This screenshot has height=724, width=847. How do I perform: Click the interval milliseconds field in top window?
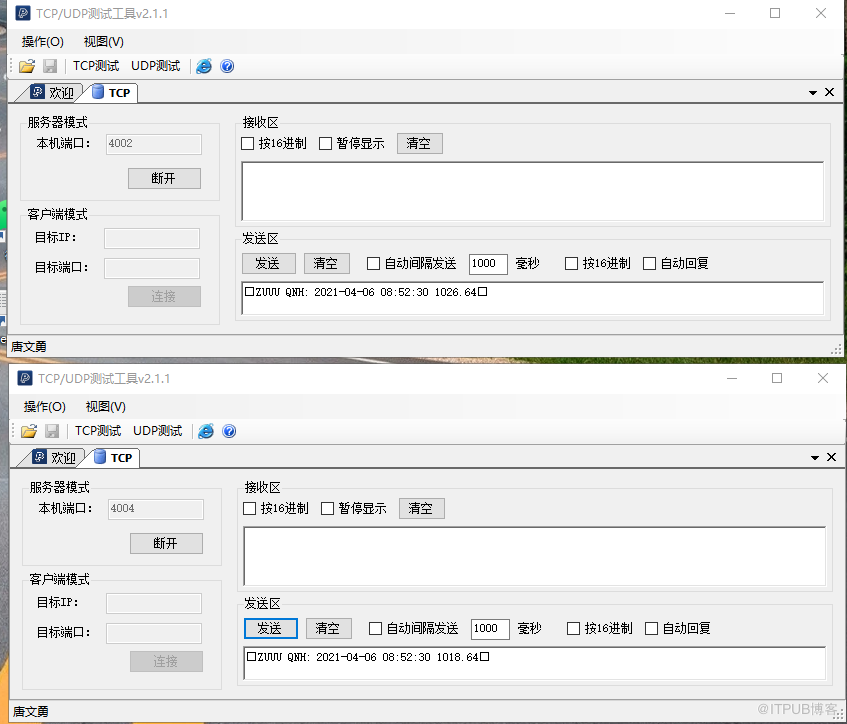click(488, 264)
